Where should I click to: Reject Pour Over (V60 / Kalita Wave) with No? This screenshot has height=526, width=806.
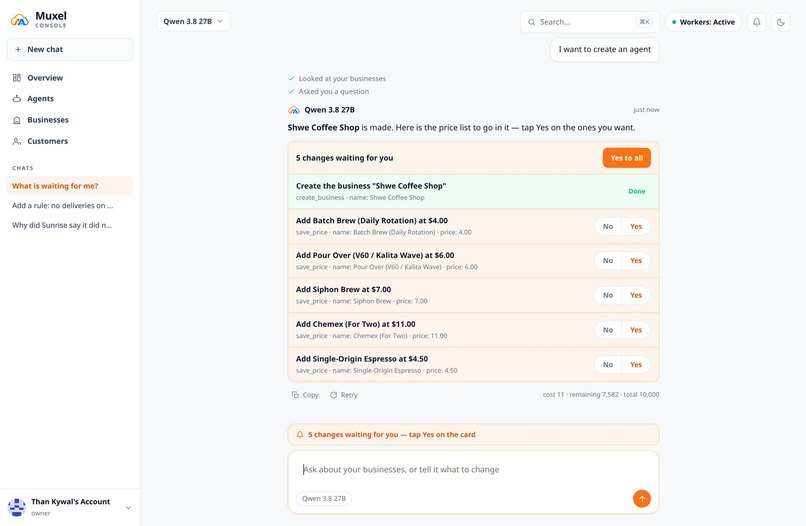point(608,261)
